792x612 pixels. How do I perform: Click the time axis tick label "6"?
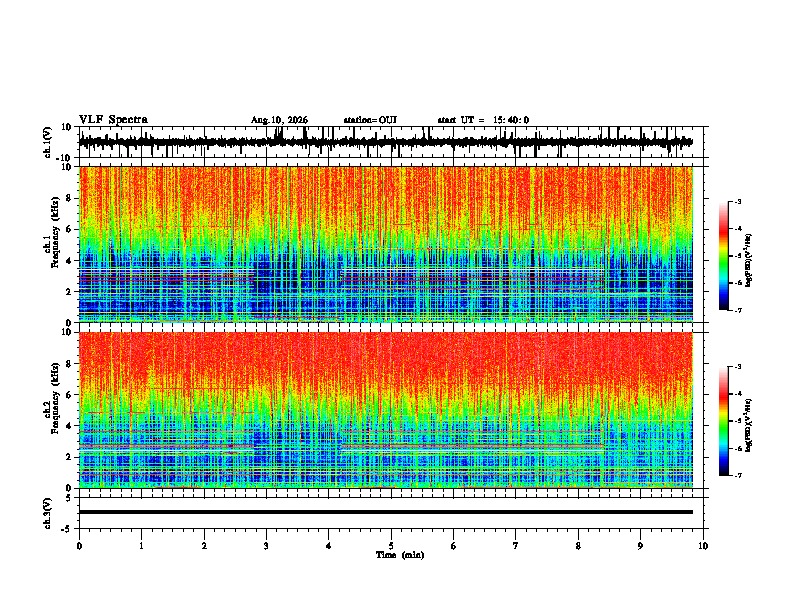point(454,546)
